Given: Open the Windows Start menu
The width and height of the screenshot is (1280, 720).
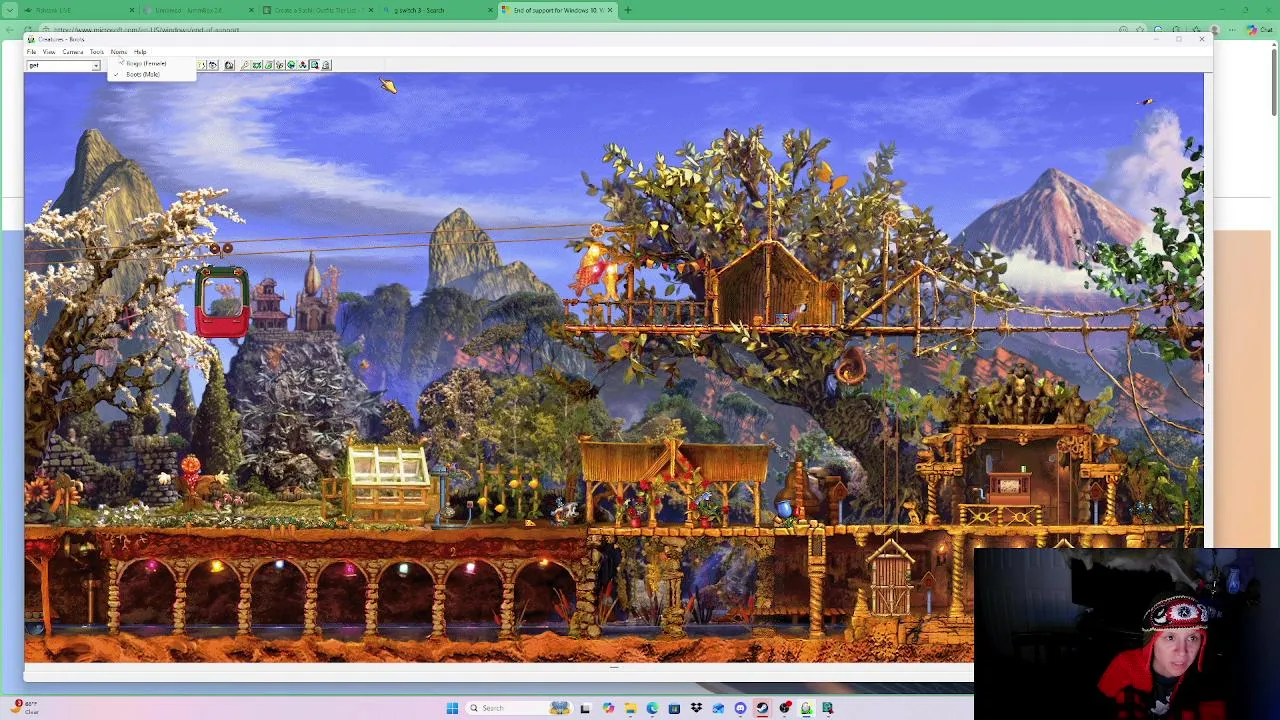Looking at the screenshot, I should (452, 708).
